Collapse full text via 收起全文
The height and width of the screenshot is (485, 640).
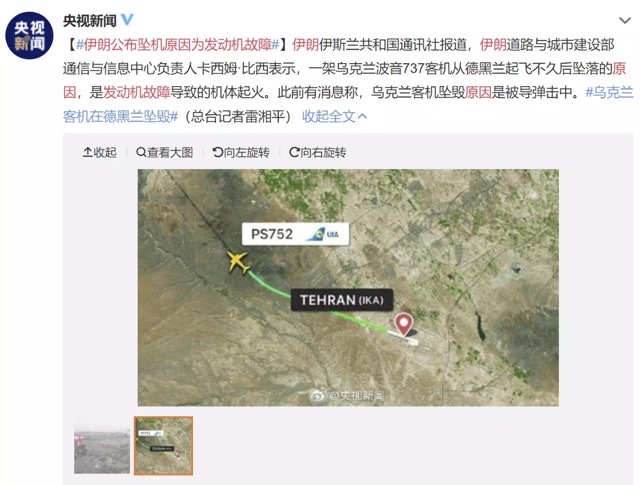coord(334,117)
